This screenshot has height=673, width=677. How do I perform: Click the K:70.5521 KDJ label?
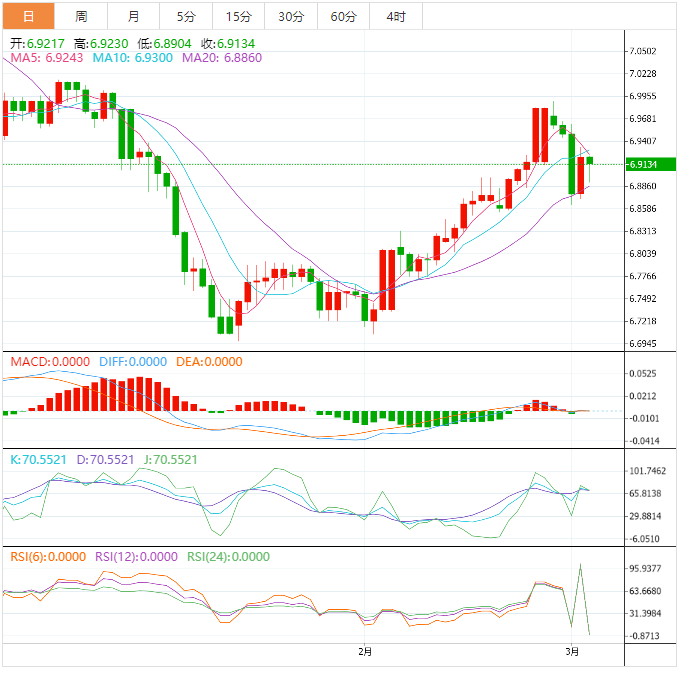[x=38, y=460]
